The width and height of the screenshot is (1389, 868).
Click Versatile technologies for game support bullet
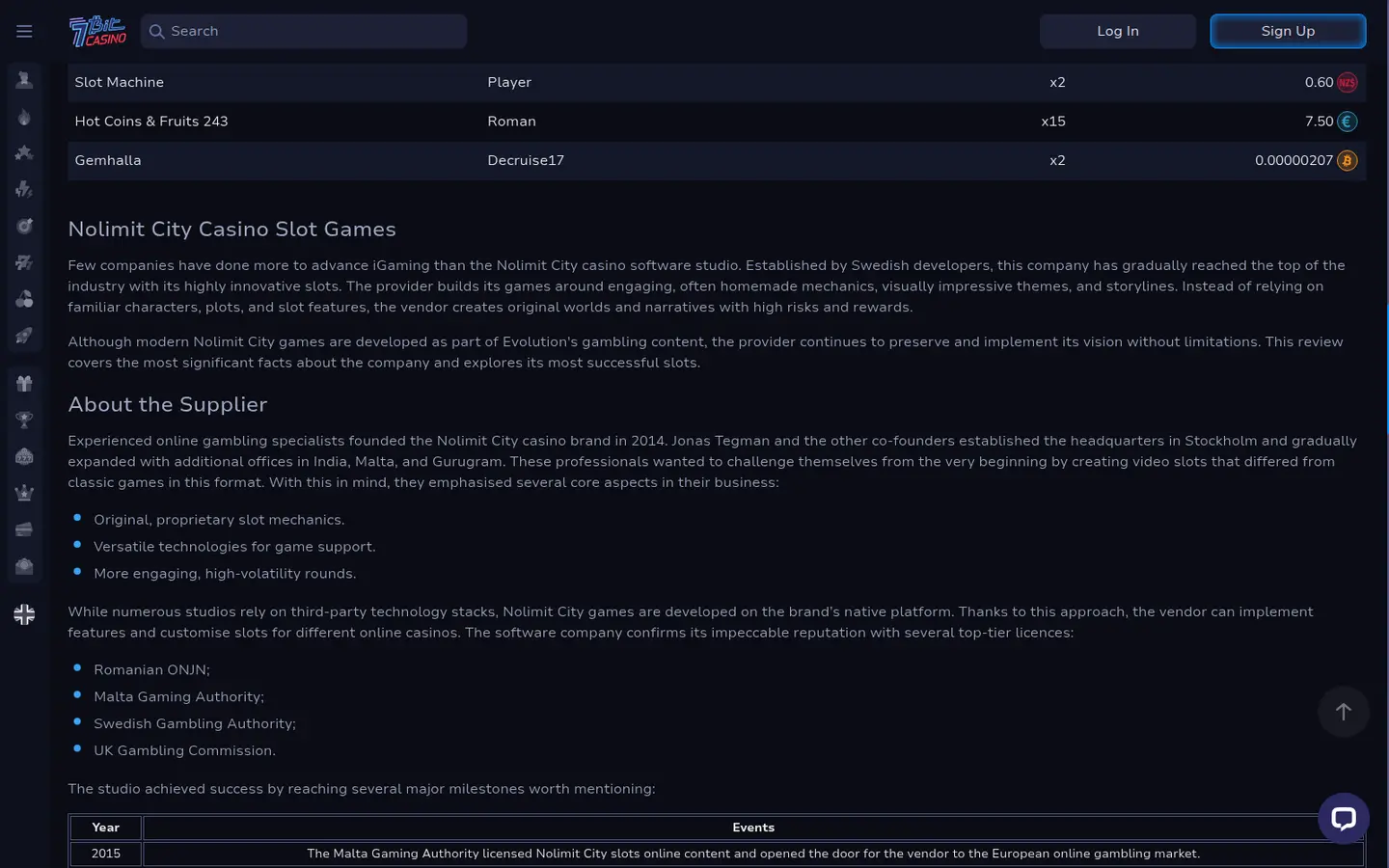coord(234,547)
